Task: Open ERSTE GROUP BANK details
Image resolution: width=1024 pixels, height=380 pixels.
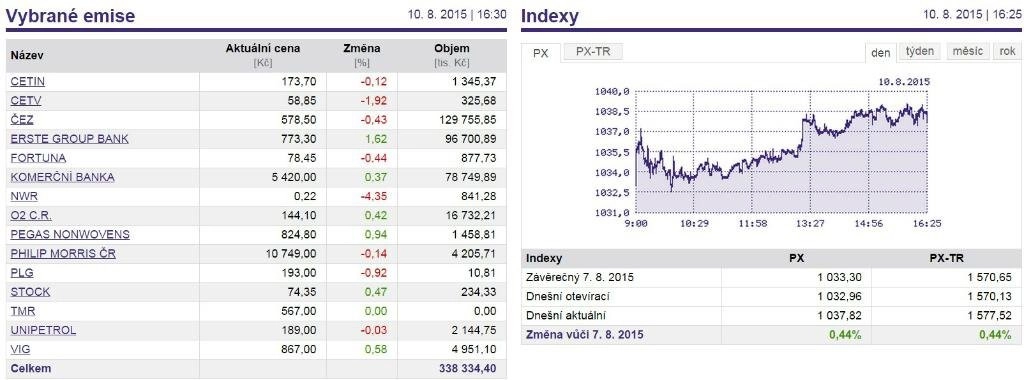Action: 69,139
